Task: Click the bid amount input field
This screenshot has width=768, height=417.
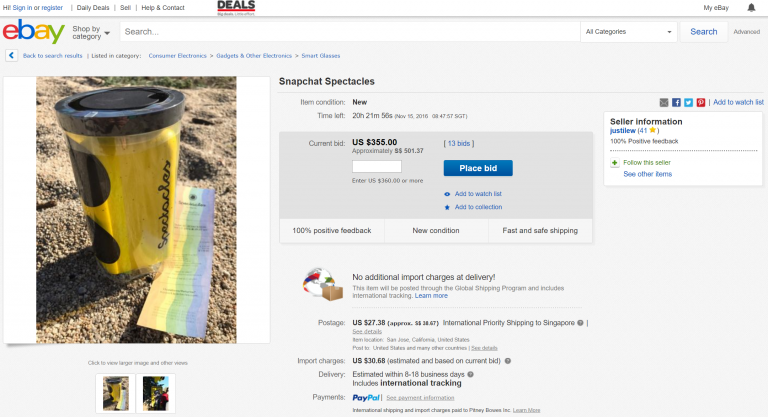Action: [x=377, y=167]
